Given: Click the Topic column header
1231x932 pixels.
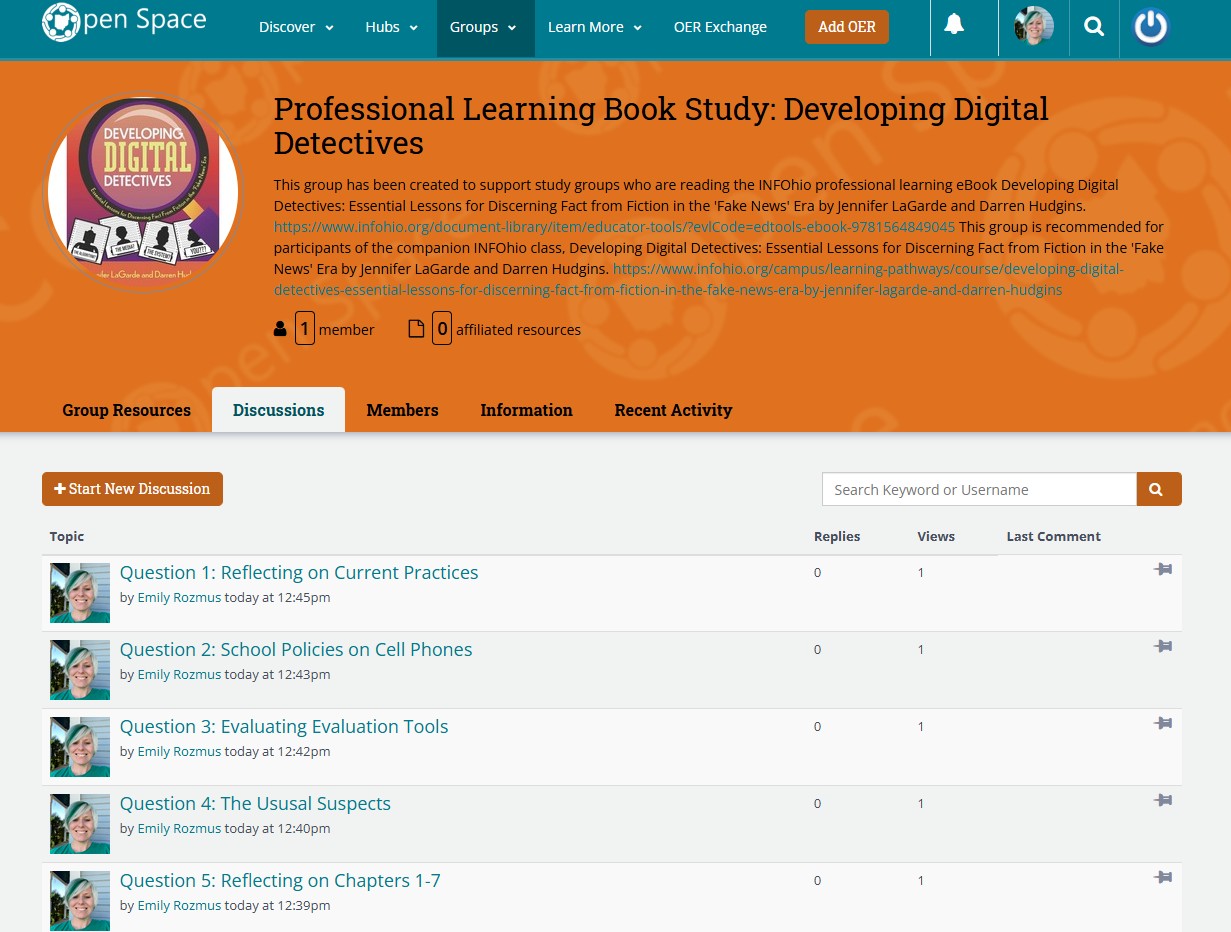Looking at the screenshot, I should coord(67,537).
